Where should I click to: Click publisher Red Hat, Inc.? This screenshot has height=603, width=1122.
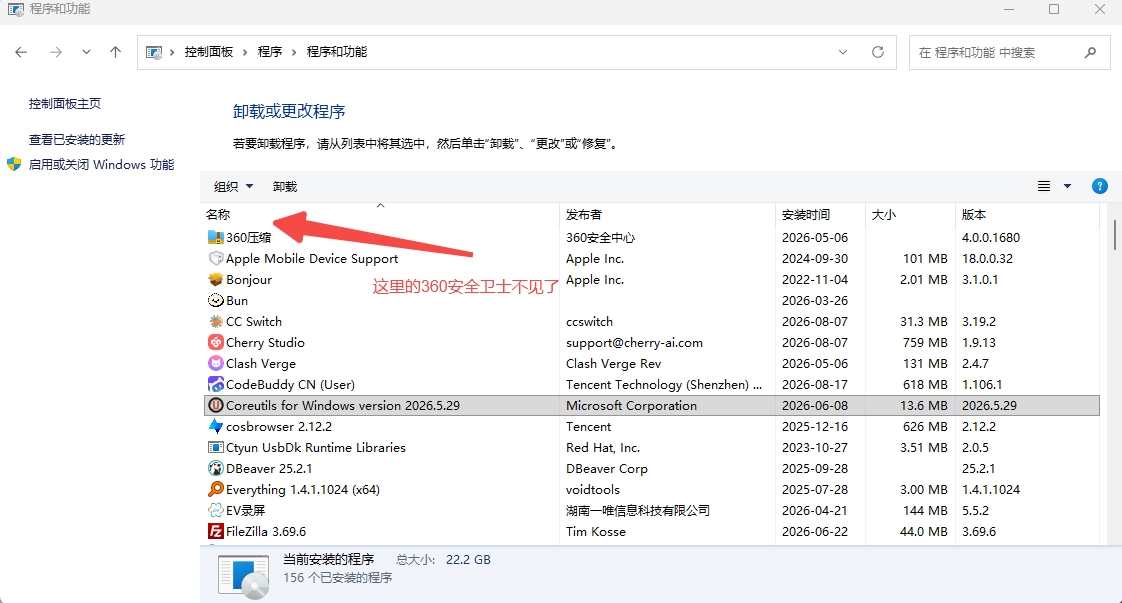(603, 447)
